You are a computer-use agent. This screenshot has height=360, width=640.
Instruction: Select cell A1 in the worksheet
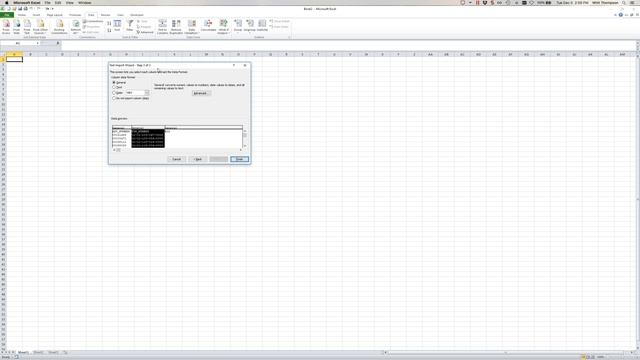coord(14,59)
